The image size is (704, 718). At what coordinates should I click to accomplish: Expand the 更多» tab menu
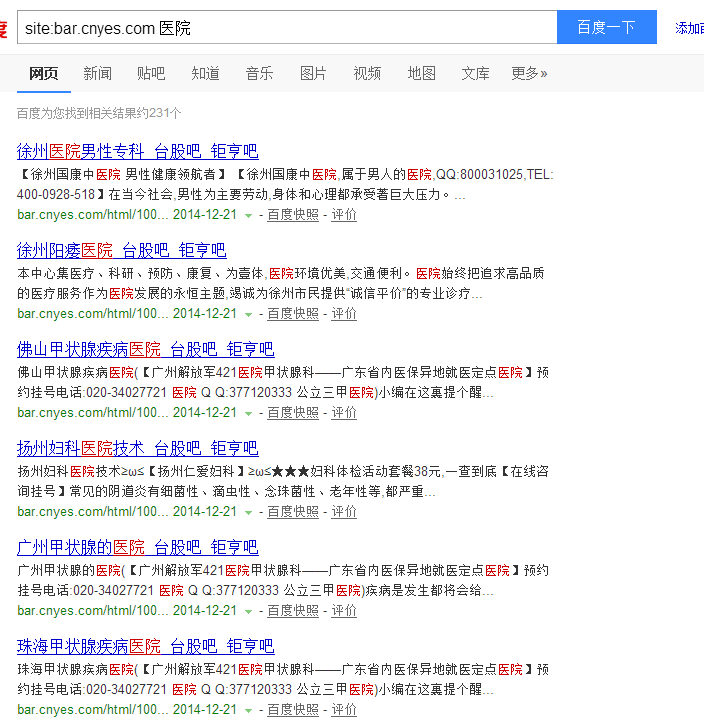[529, 73]
